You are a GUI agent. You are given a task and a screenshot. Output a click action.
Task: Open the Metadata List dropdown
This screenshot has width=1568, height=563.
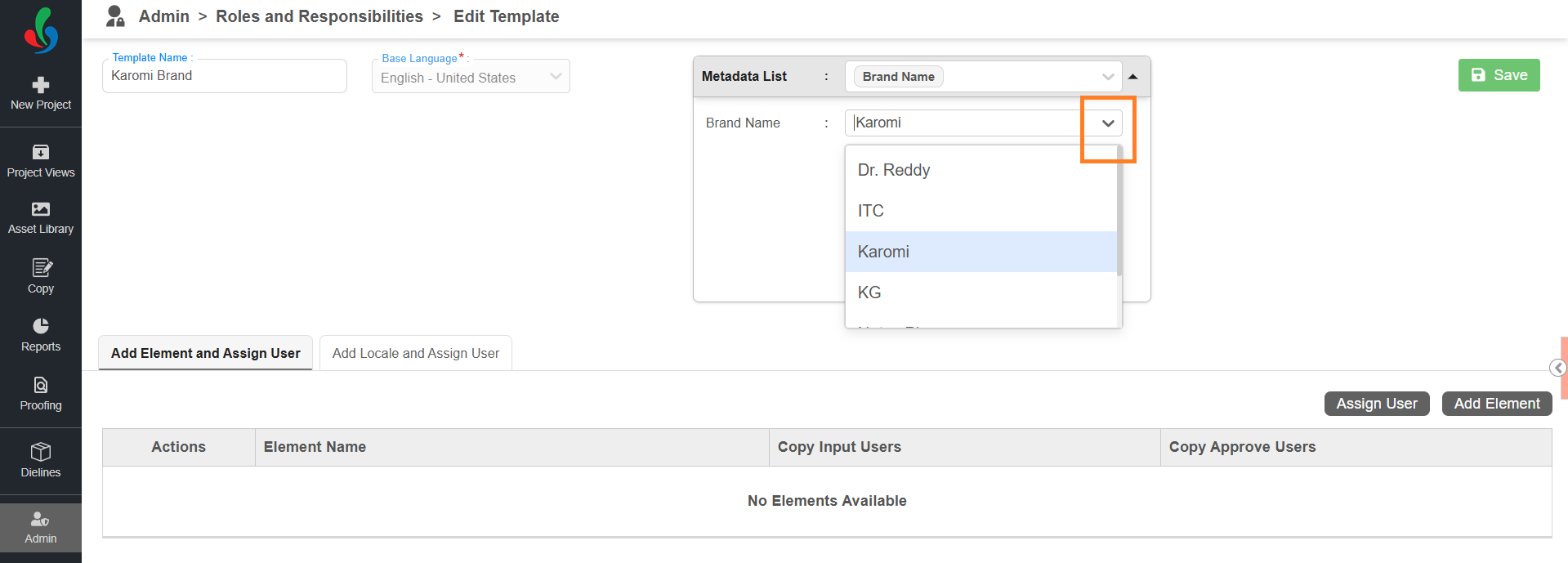pos(1107,77)
